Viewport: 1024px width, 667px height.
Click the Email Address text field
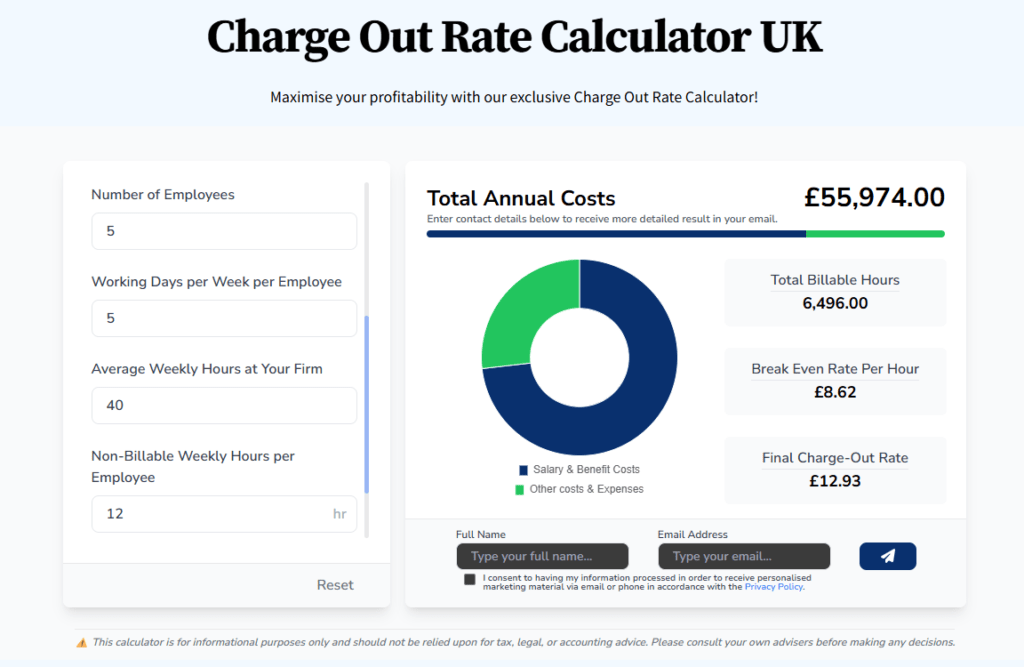tap(744, 556)
